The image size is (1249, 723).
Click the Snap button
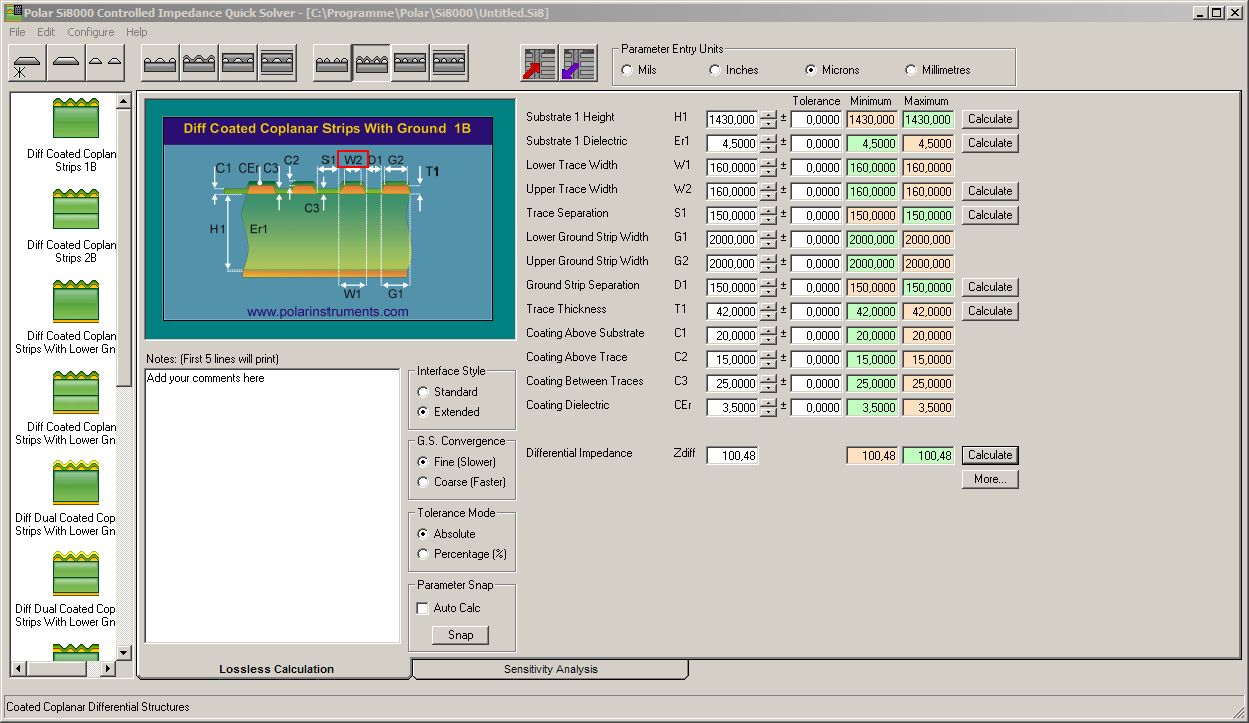click(x=460, y=635)
